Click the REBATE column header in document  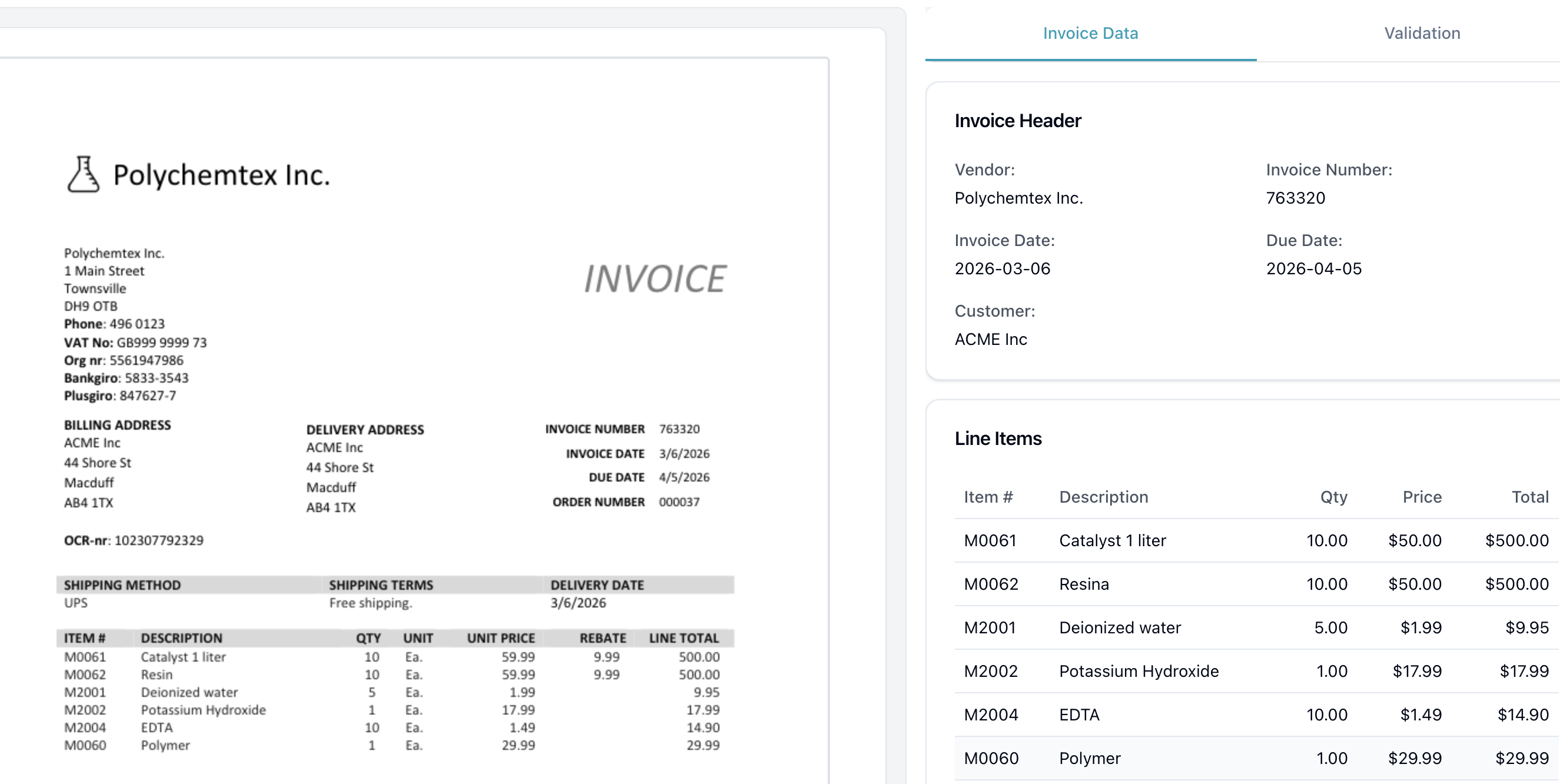603,639
